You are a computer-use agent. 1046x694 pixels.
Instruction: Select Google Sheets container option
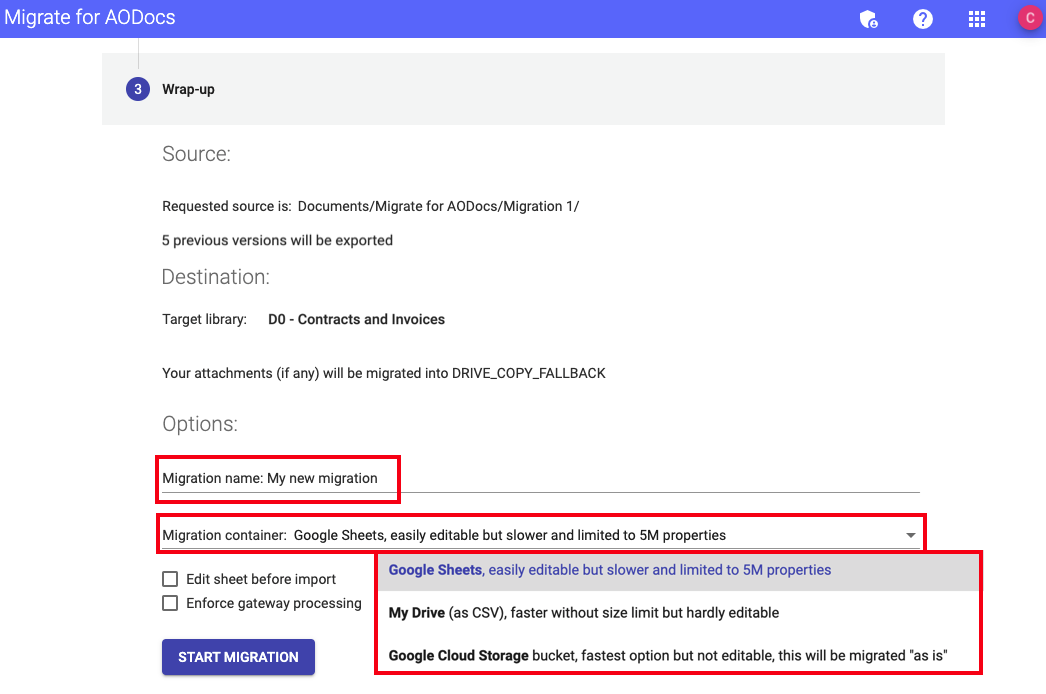678,570
